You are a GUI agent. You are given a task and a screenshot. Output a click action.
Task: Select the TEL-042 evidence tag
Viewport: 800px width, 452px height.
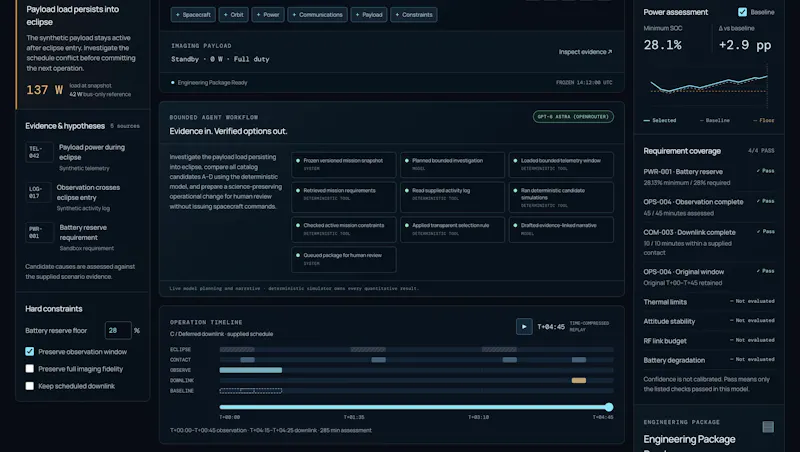tap(39, 152)
